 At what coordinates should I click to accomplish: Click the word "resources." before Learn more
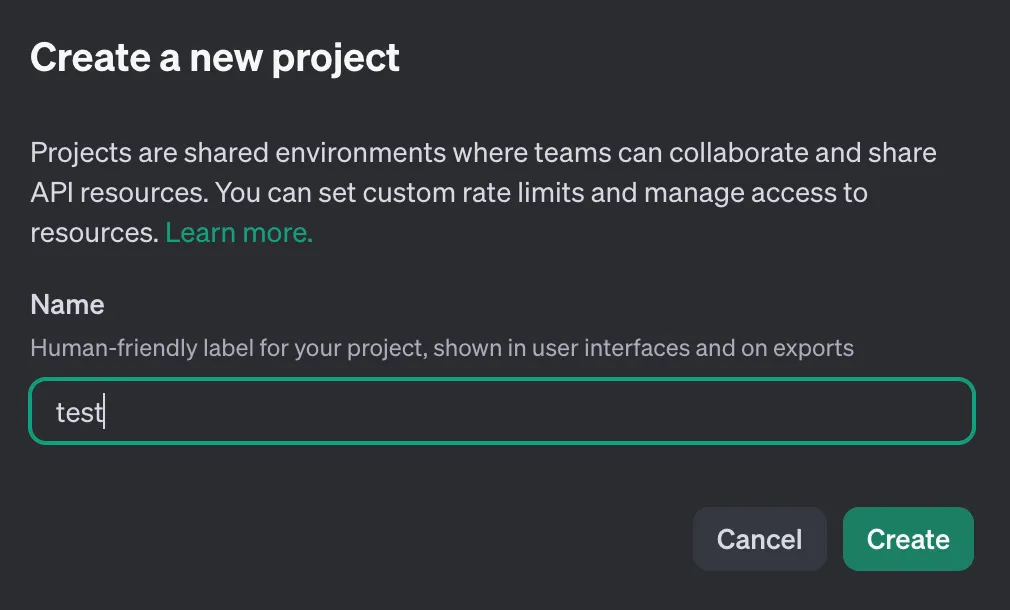(94, 233)
